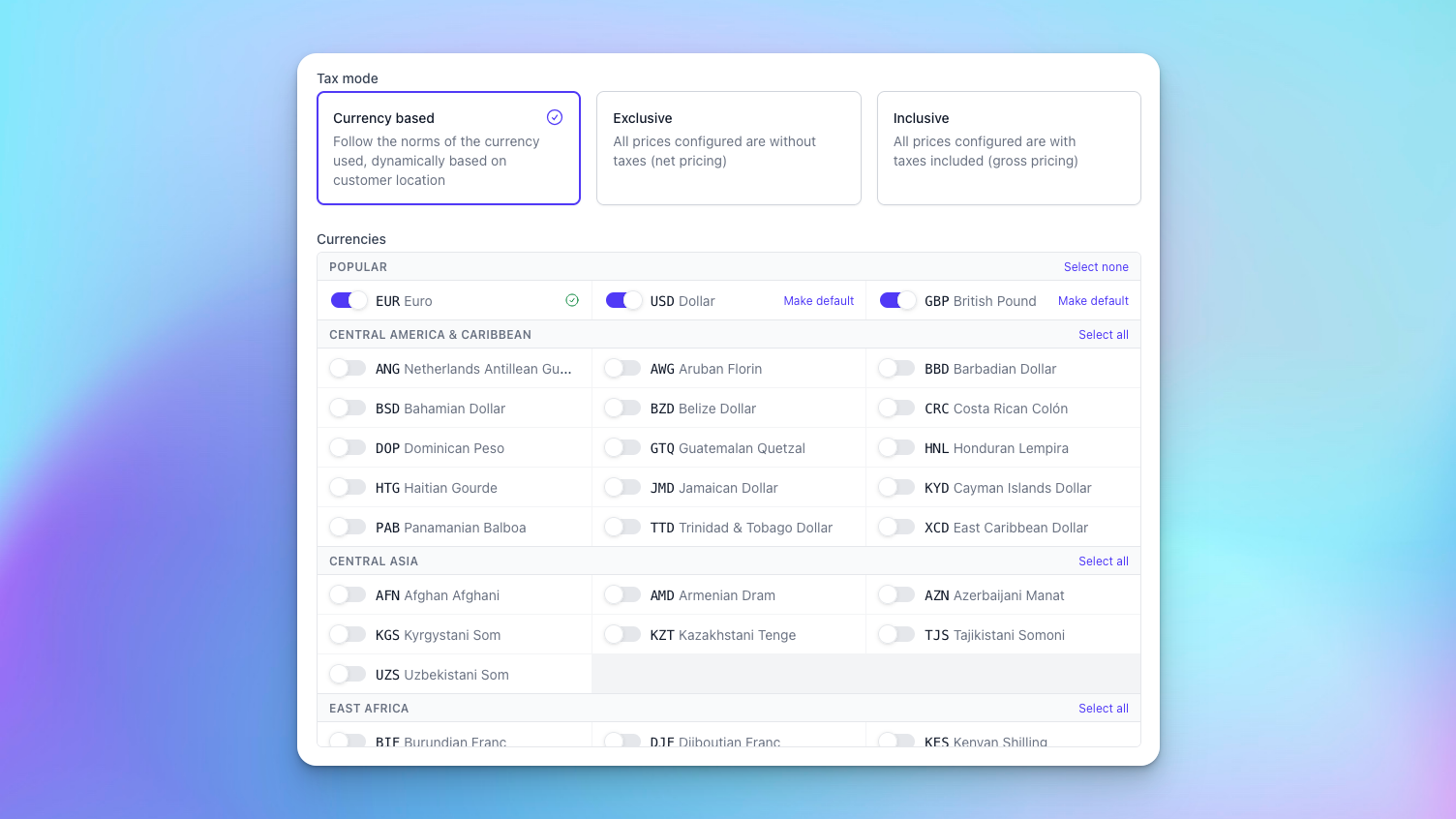
Task: Disable the GBP British Pound toggle
Action: (x=897, y=300)
